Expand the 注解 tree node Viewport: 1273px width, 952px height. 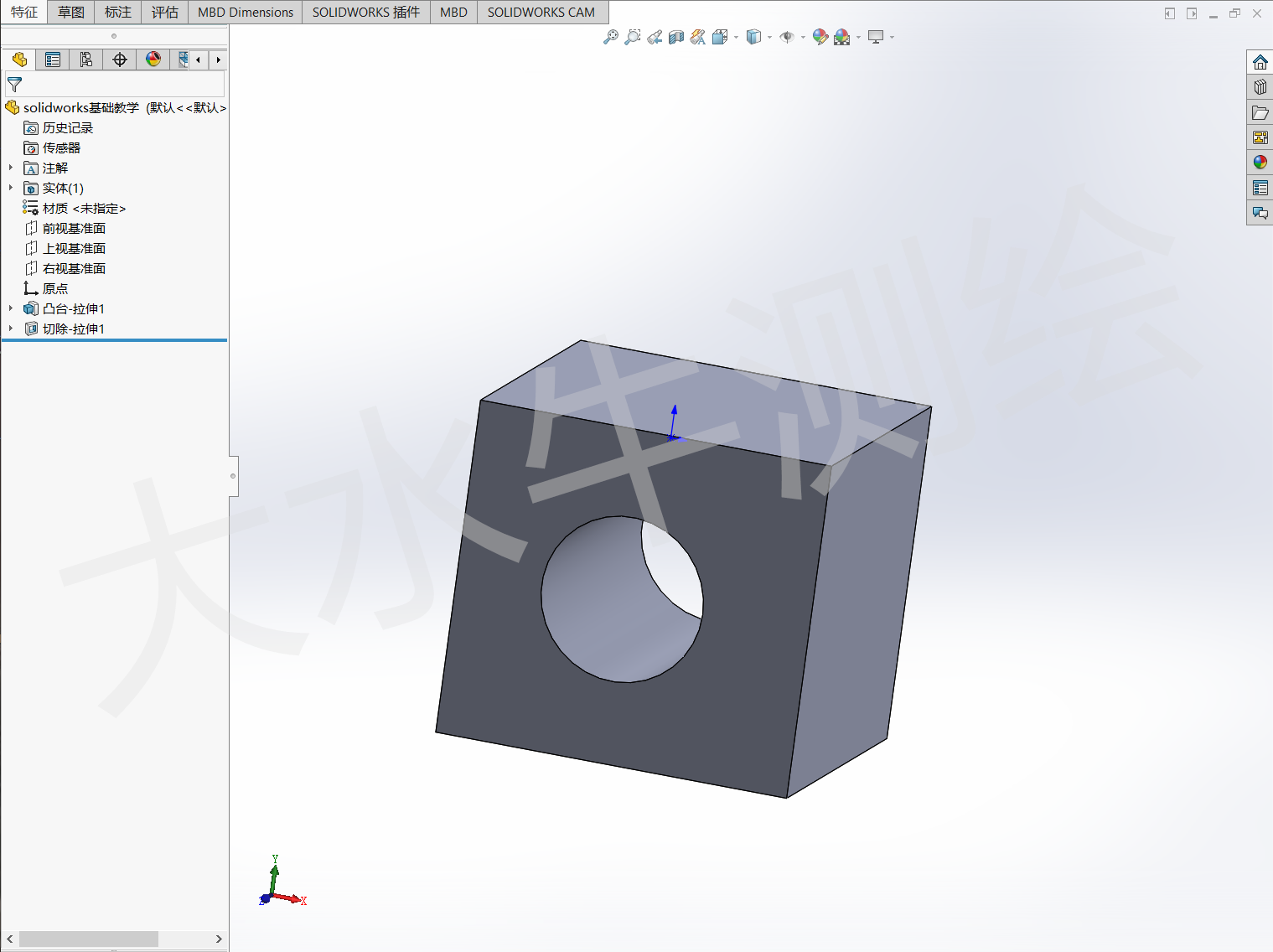tap(11, 168)
